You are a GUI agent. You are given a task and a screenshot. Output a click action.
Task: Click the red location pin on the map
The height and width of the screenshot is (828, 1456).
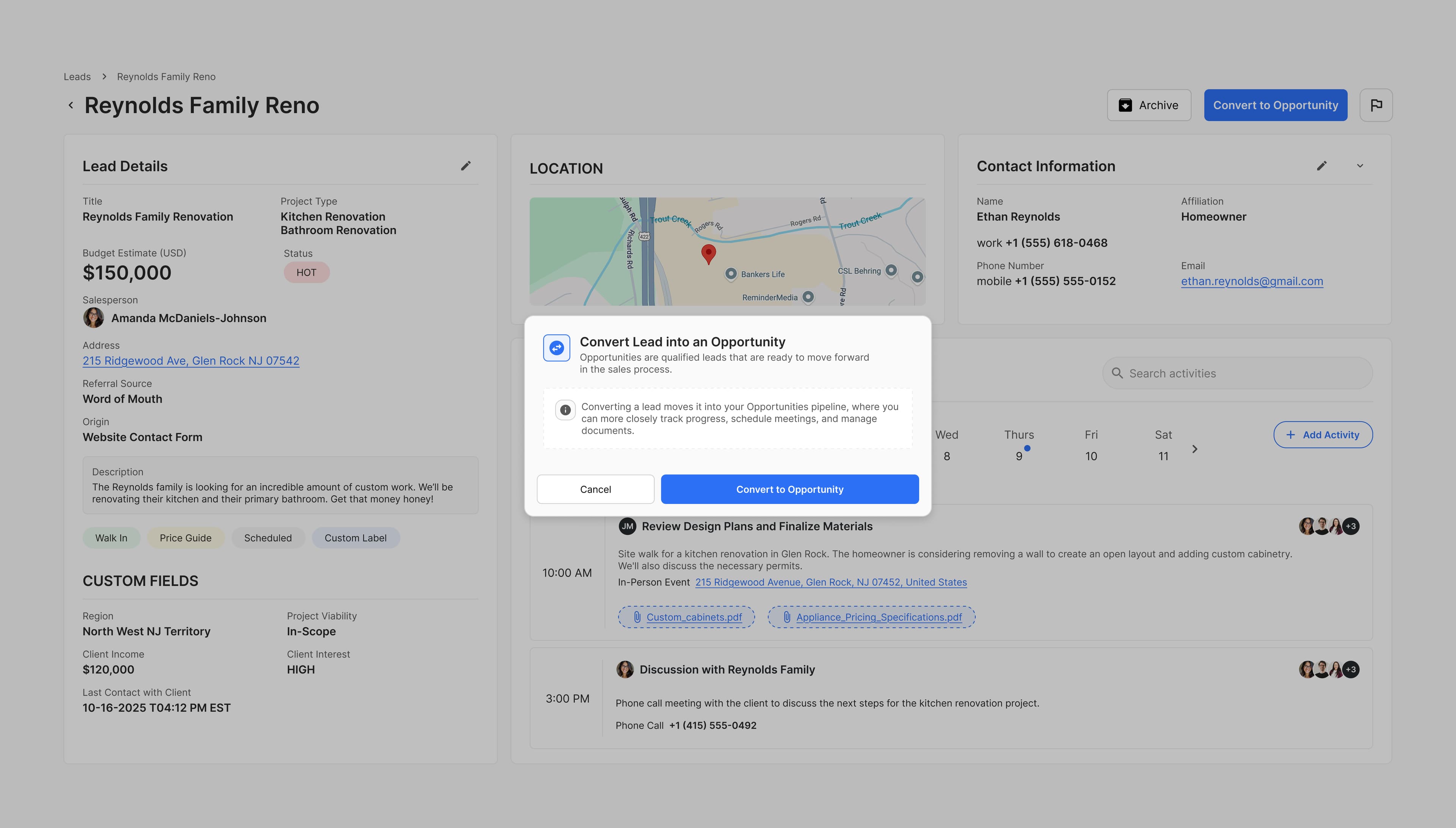[708, 254]
